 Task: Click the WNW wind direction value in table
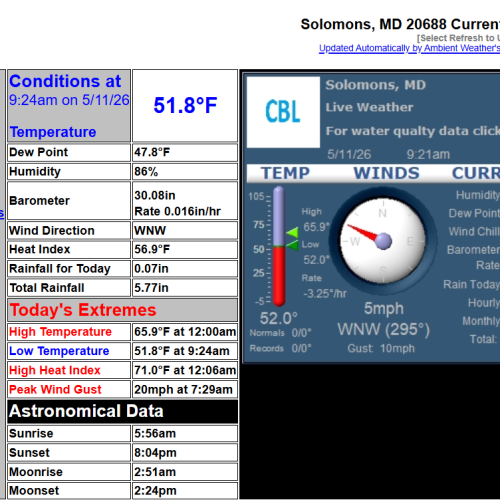[150, 231]
